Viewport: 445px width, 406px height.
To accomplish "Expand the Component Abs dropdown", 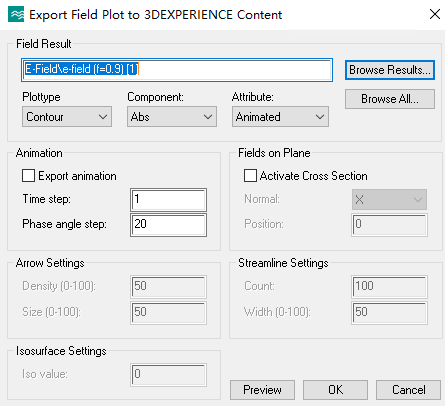I will (x=172, y=117).
